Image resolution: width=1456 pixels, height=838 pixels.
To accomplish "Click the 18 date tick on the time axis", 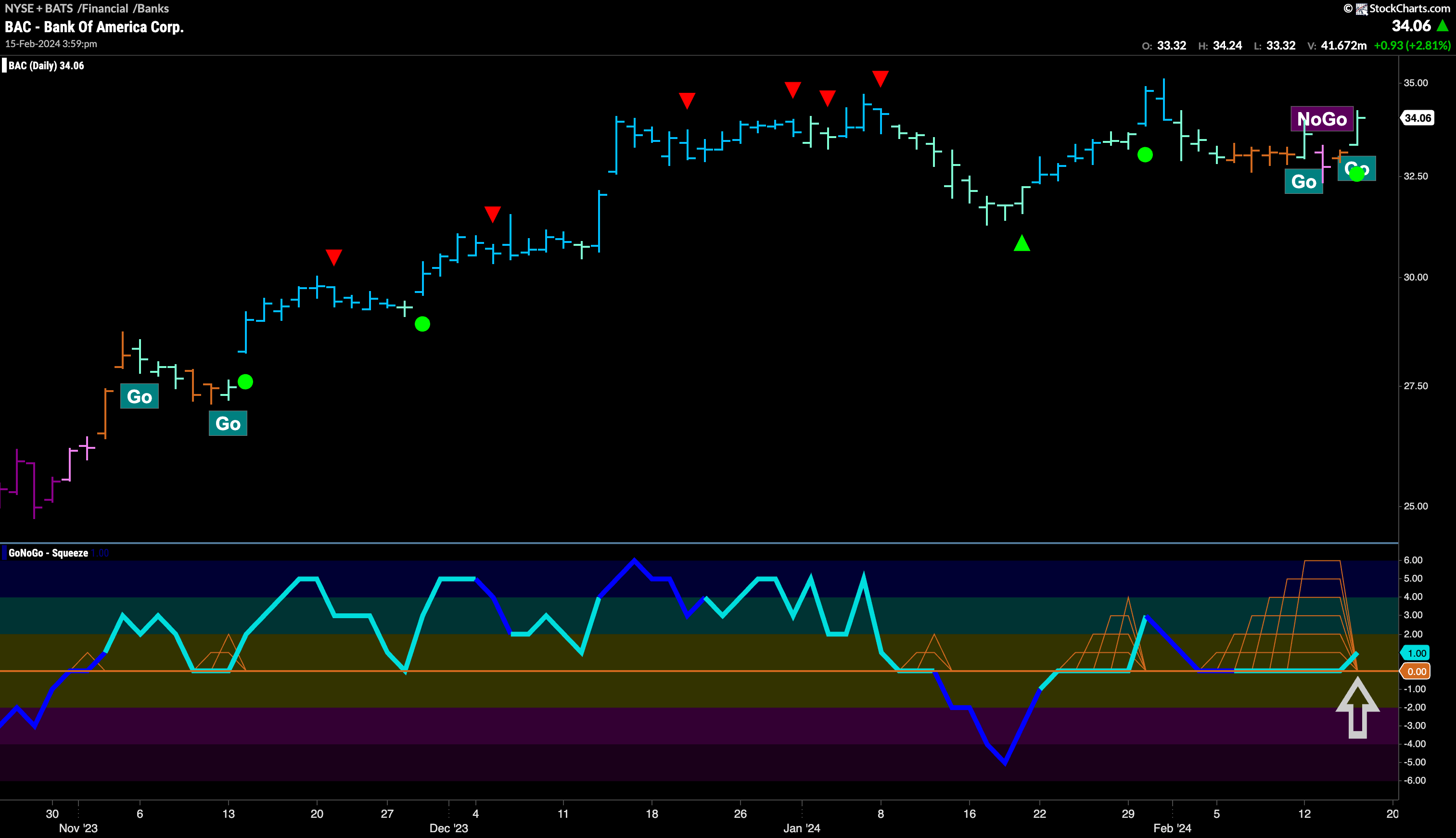I will [x=651, y=814].
